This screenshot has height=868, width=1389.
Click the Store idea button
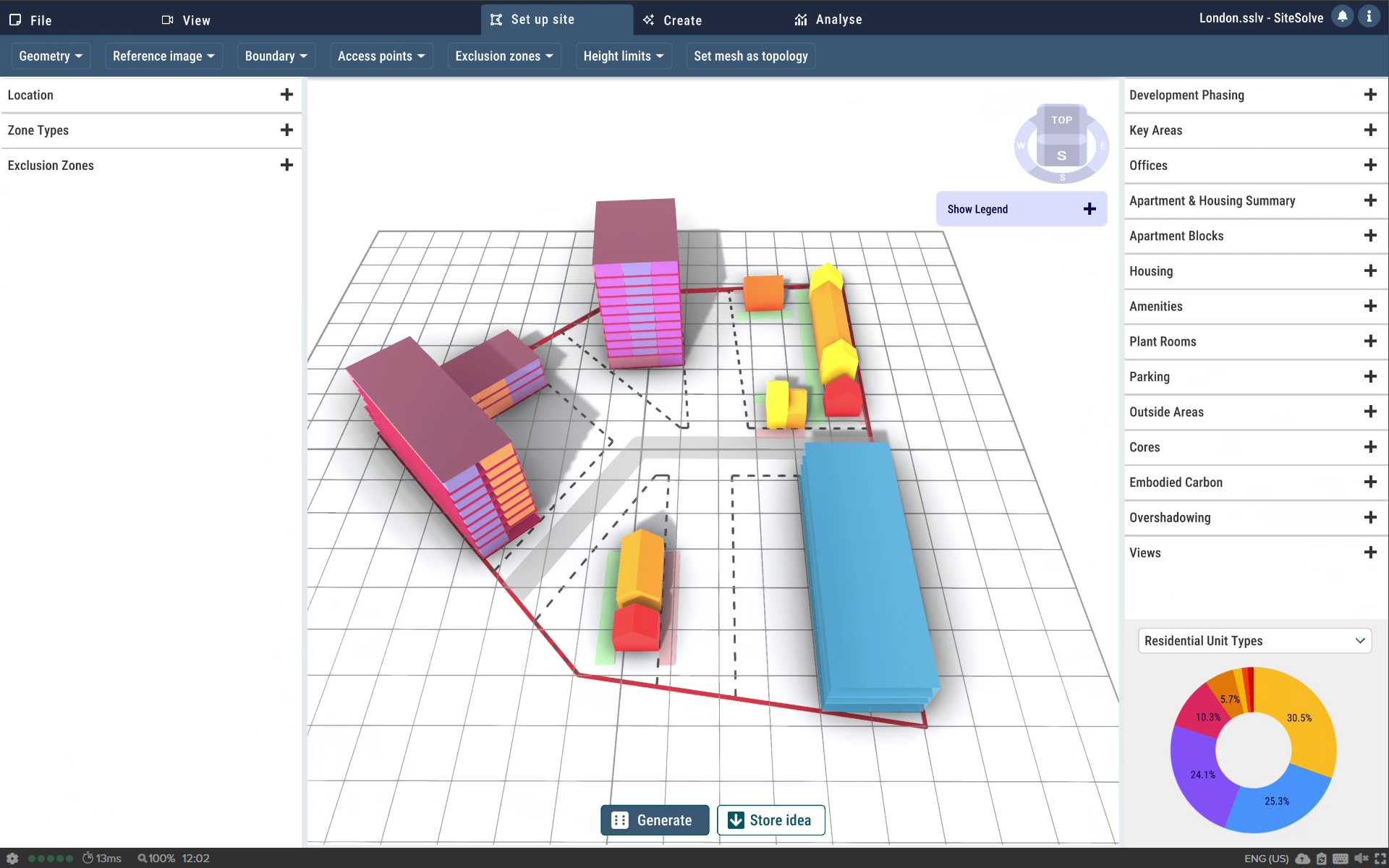pyautogui.click(x=770, y=820)
